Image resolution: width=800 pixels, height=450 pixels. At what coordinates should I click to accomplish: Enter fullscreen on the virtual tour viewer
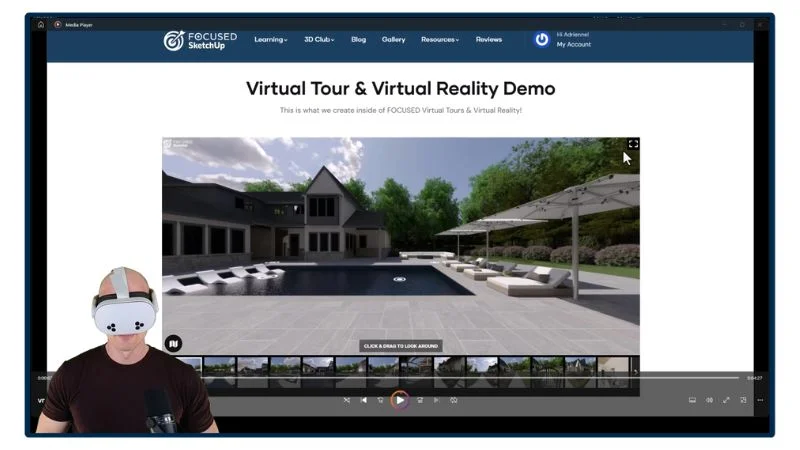633,144
